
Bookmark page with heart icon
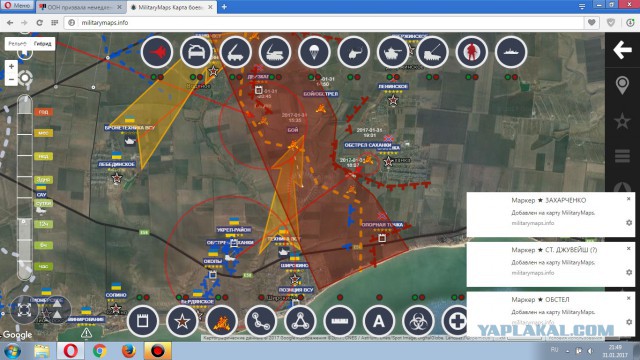(592, 23)
